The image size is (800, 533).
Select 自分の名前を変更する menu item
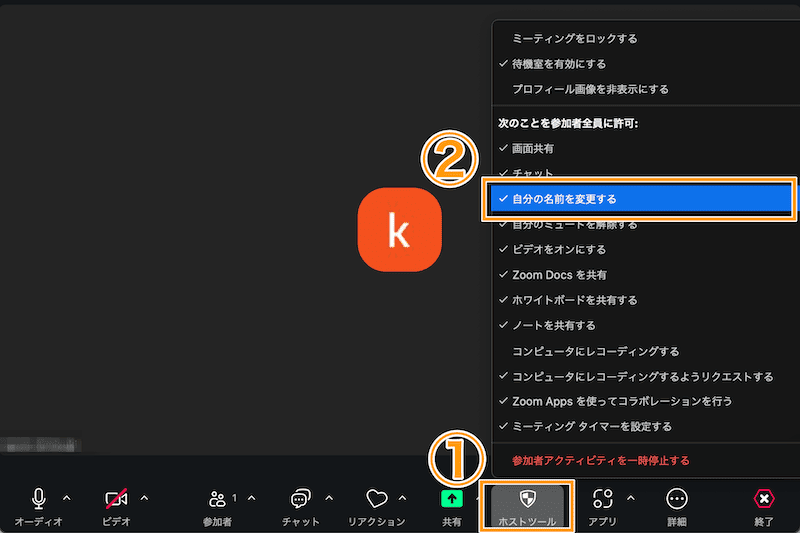pyautogui.click(x=564, y=199)
